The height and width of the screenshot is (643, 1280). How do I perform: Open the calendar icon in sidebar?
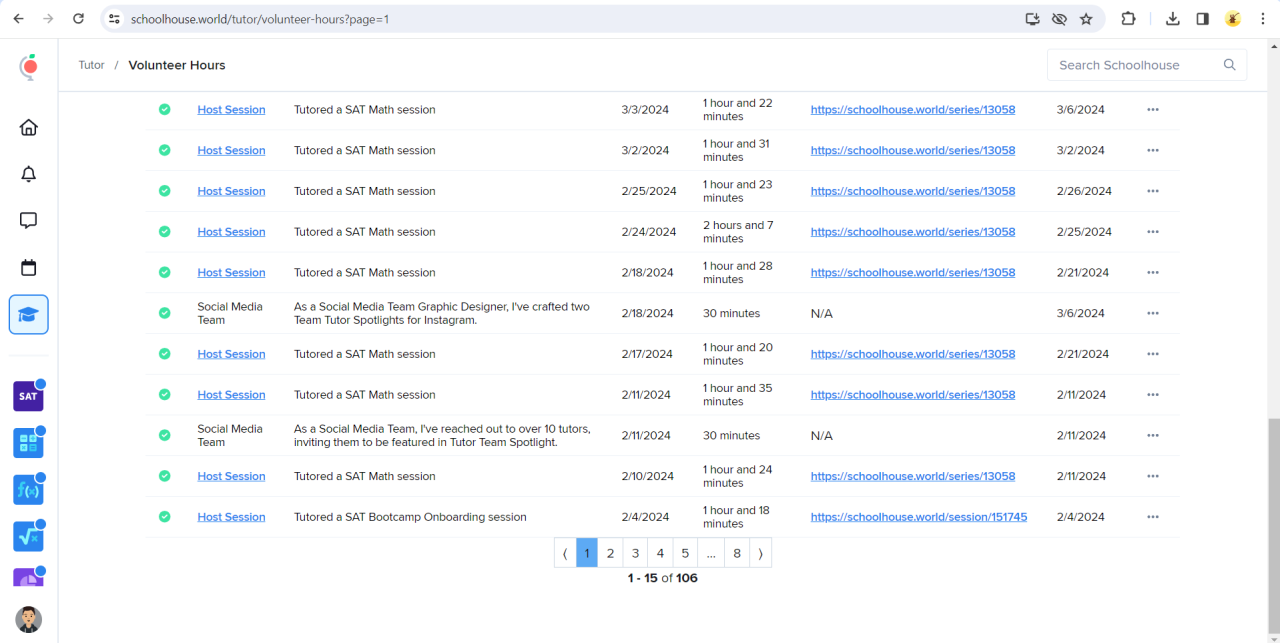[29, 268]
